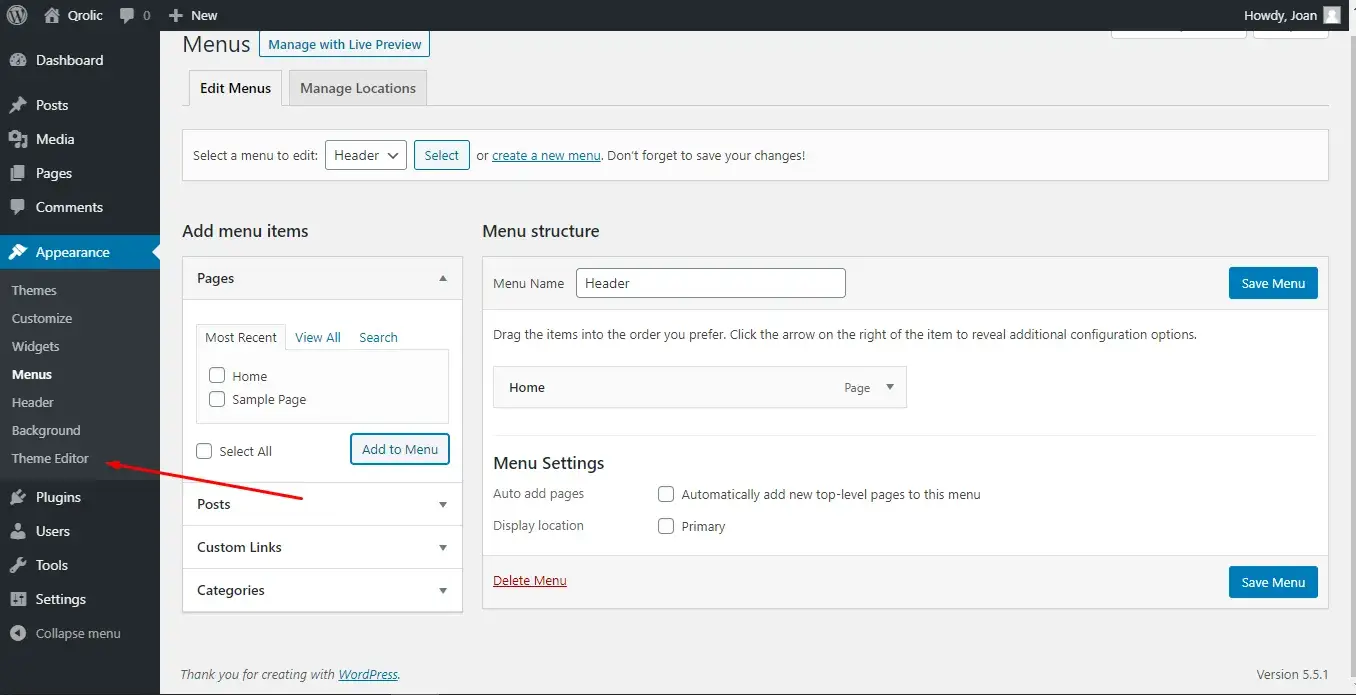1356x695 pixels.
Task: Click the comments bubble icon in admin bar
Action: coord(127,16)
